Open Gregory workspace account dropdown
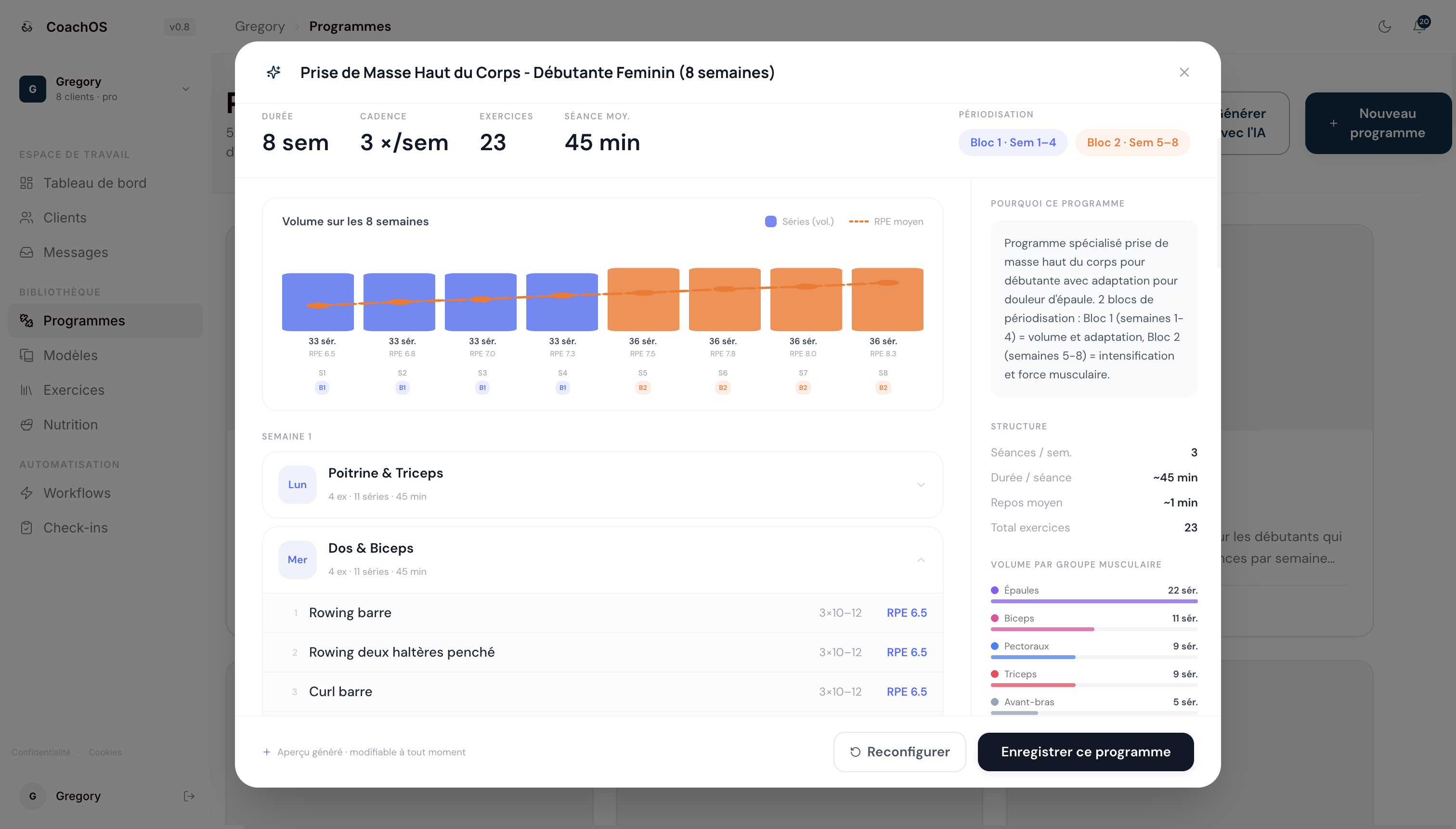This screenshot has width=1456, height=829. (x=105, y=89)
